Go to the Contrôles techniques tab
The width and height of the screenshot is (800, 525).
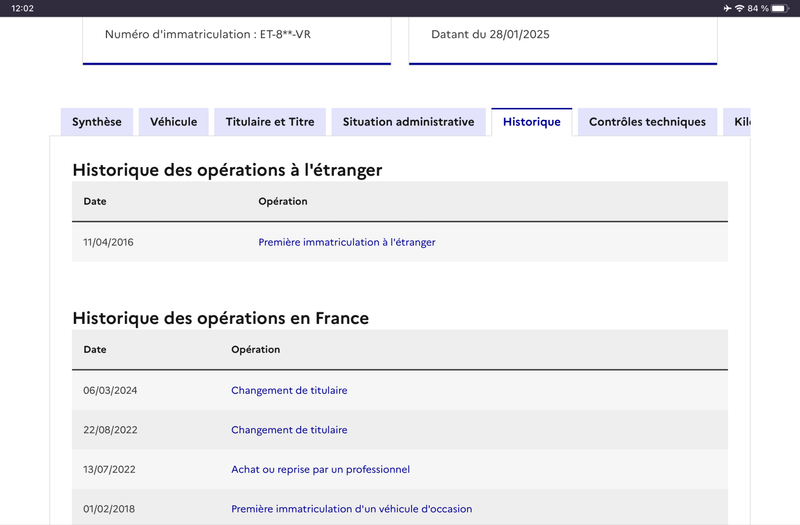(x=647, y=122)
